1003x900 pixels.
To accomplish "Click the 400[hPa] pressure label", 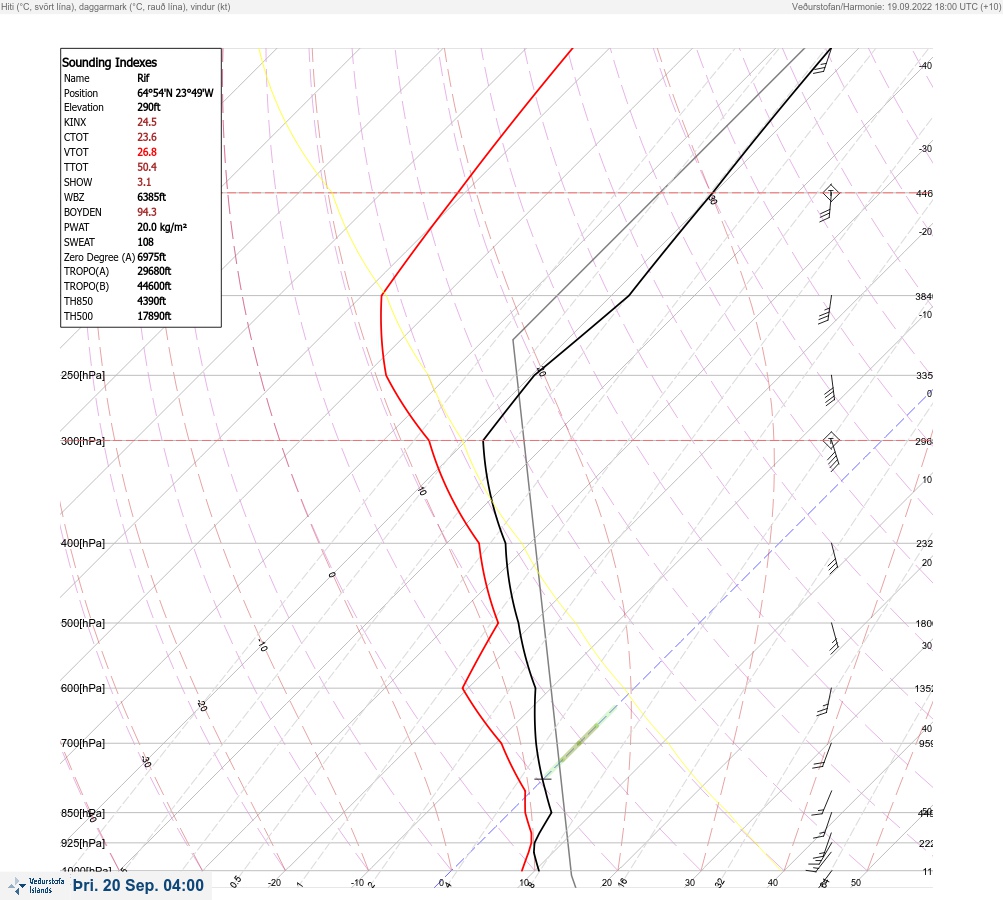I will pos(83,544).
